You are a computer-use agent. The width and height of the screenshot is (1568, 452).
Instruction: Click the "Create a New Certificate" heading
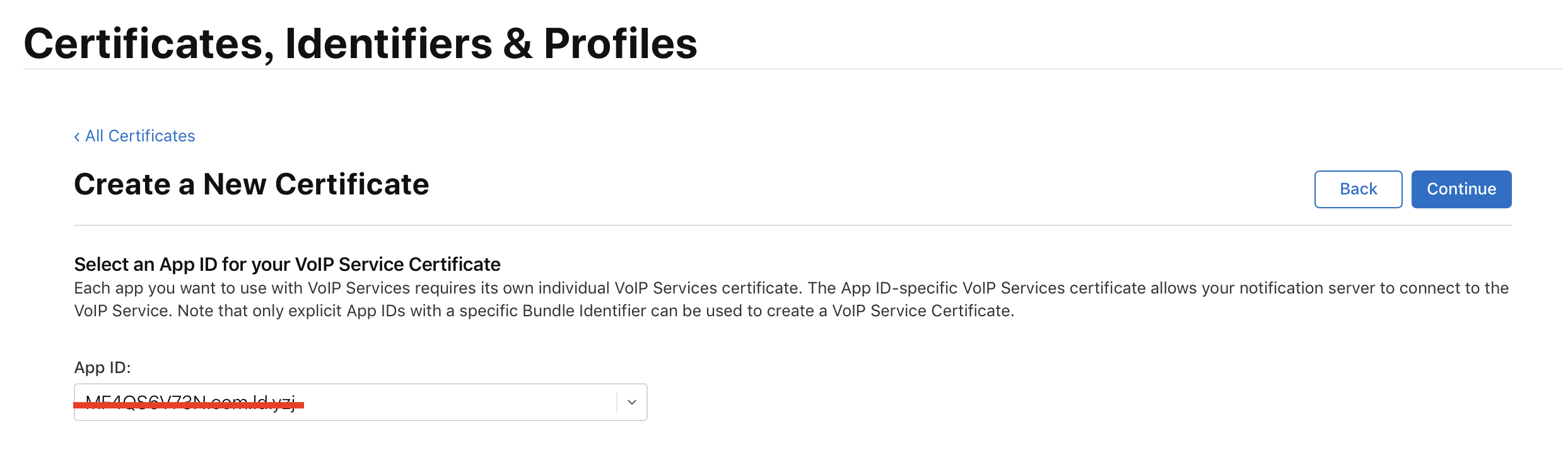(251, 185)
